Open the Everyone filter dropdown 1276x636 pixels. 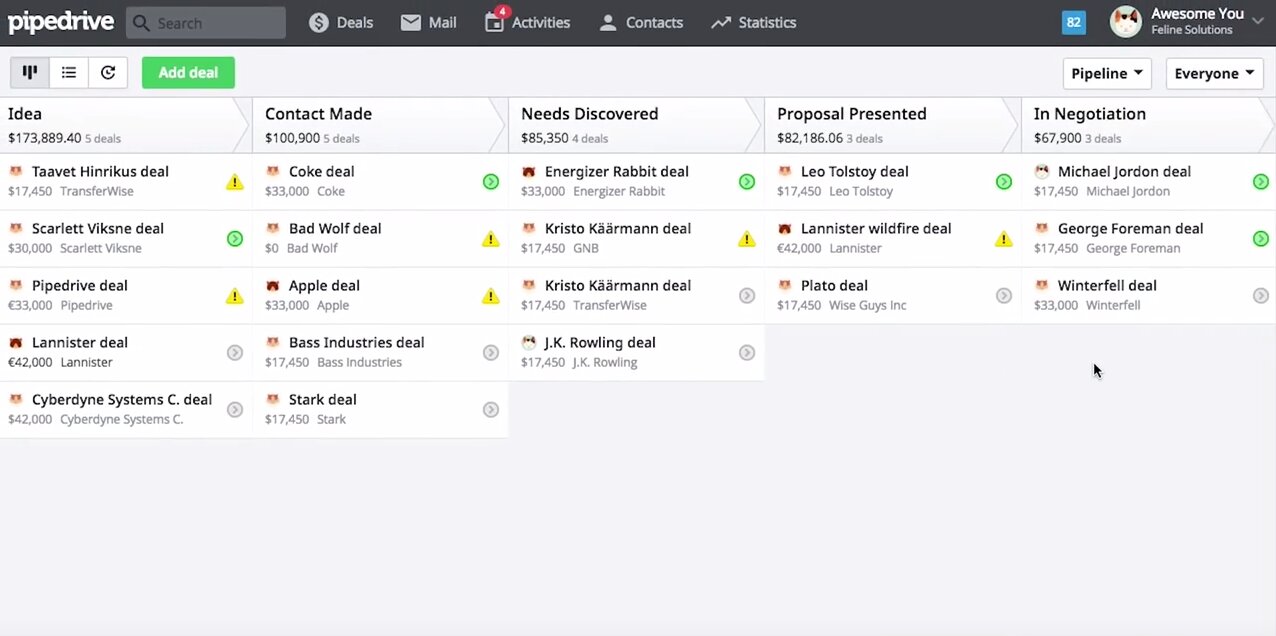(x=1214, y=73)
